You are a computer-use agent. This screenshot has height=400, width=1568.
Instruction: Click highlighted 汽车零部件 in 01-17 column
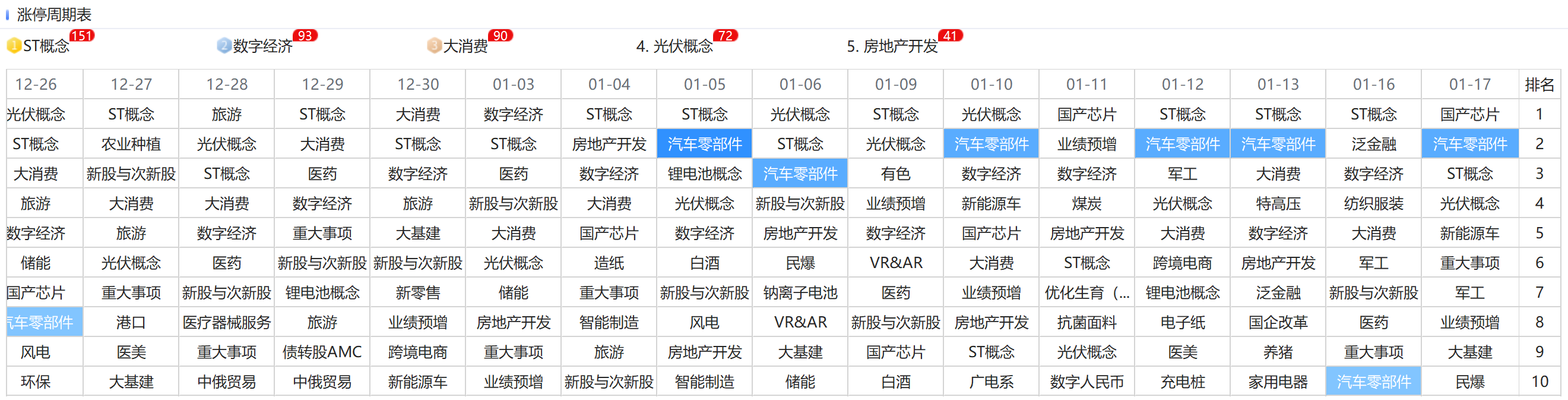pyautogui.click(x=1470, y=144)
